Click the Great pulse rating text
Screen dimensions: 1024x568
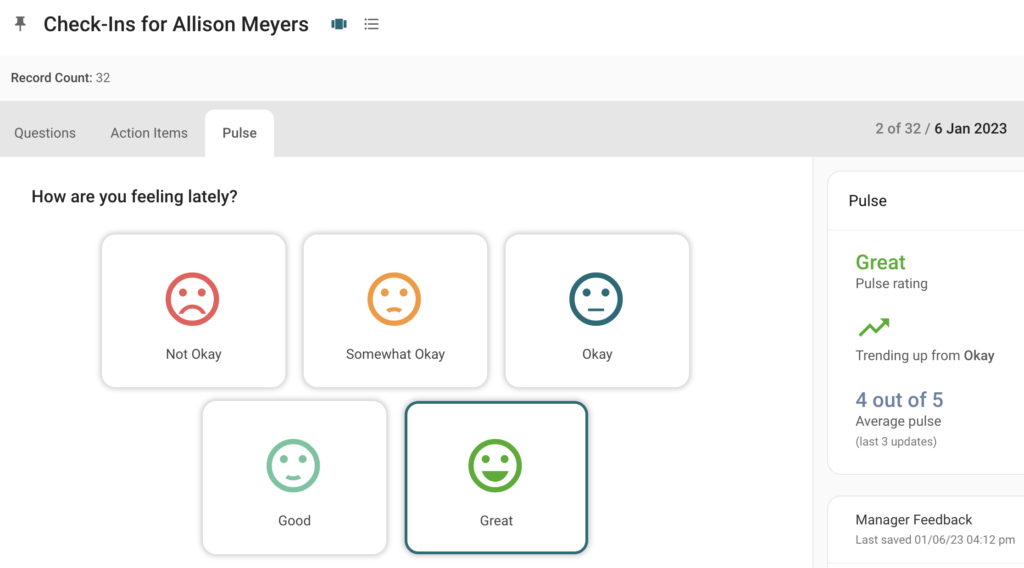(880, 262)
